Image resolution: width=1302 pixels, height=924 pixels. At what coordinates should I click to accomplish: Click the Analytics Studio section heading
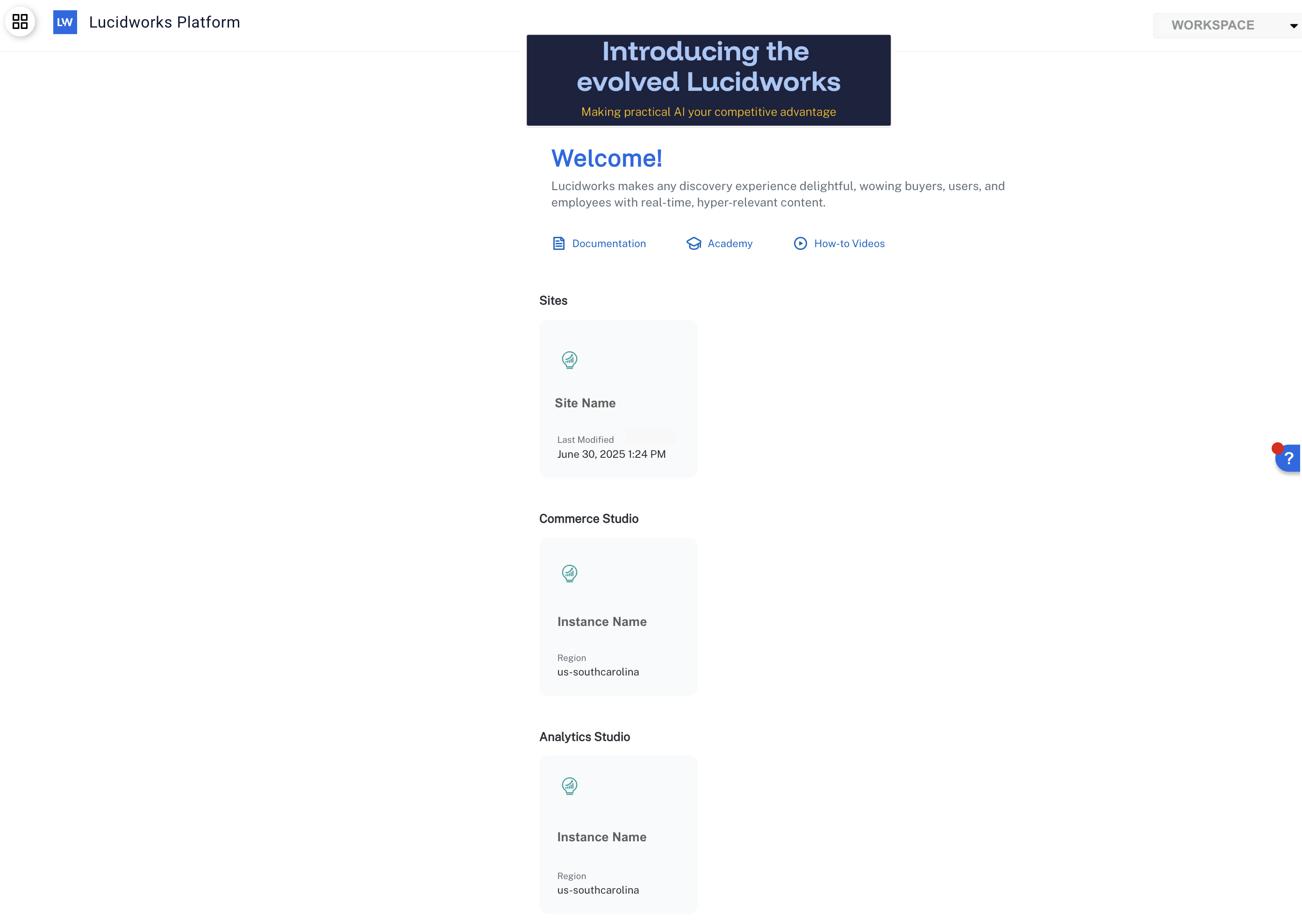tap(585, 737)
